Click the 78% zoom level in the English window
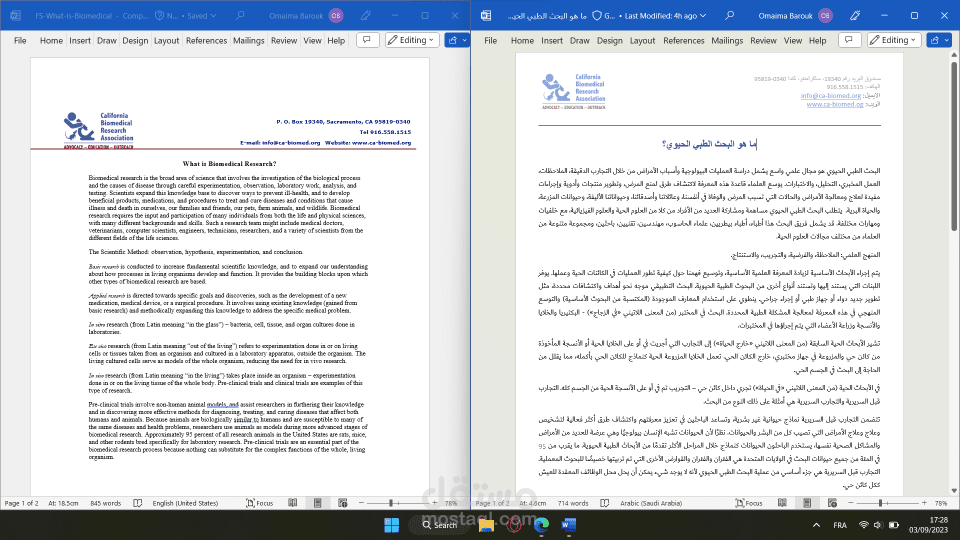960x540 pixels. click(x=451, y=503)
